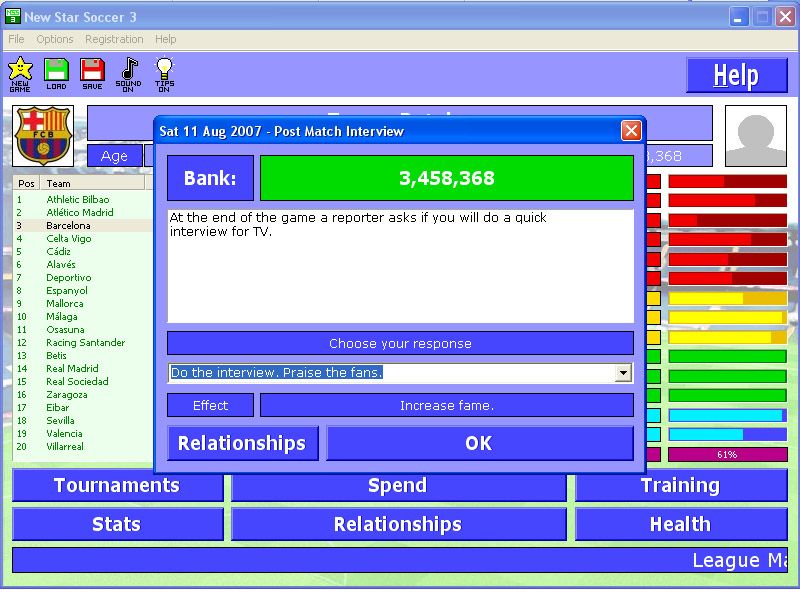The height and width of the screenshot is (600, 800).
Task: Open the large Help button
Action: [735, 76]
